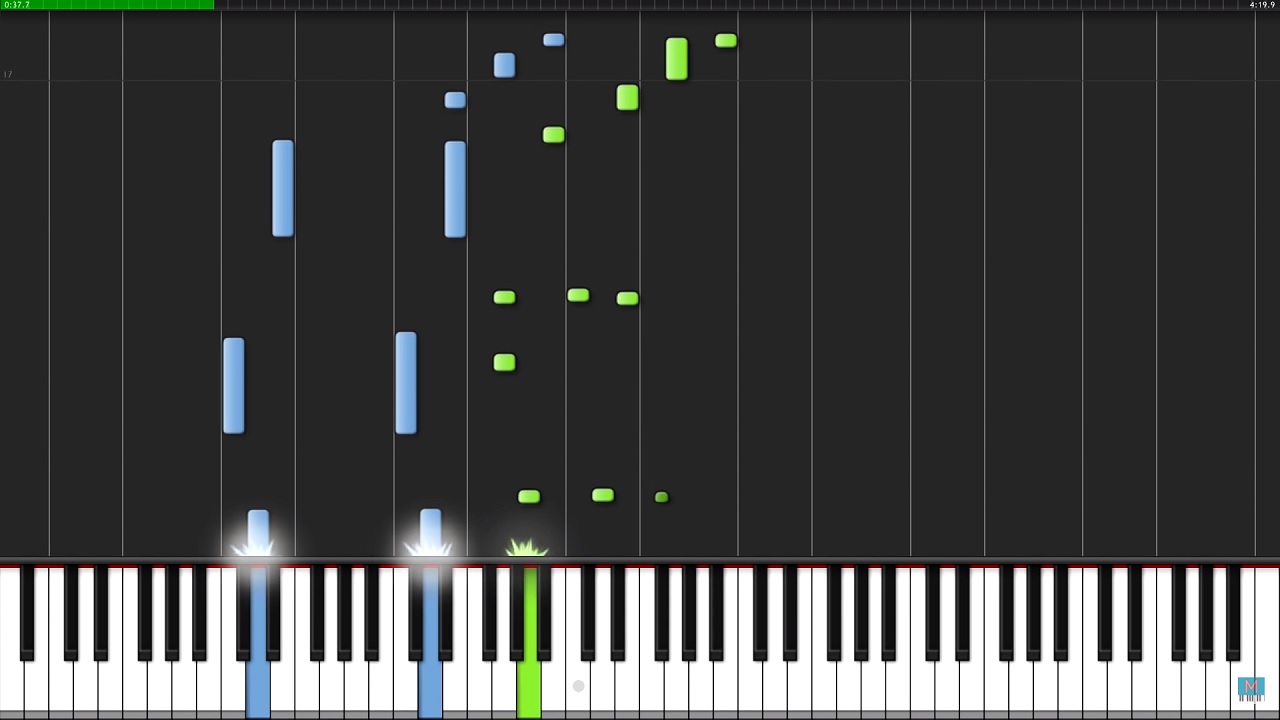Click the total time 4:19.9 label

pos(1262,5)
